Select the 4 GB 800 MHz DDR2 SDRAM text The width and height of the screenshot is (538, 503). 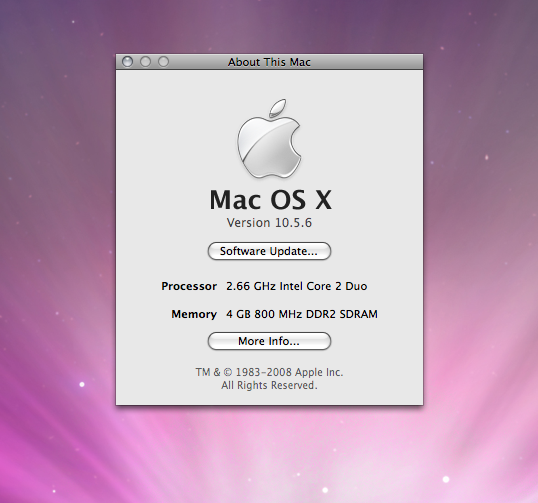point(302,314)
